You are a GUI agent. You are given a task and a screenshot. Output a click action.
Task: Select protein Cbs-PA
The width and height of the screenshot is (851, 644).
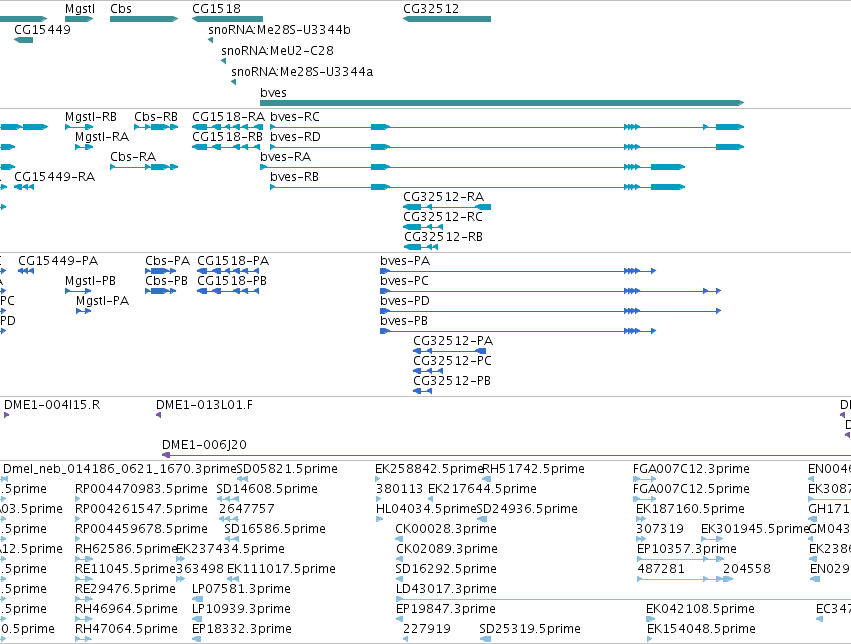point(161,271)
